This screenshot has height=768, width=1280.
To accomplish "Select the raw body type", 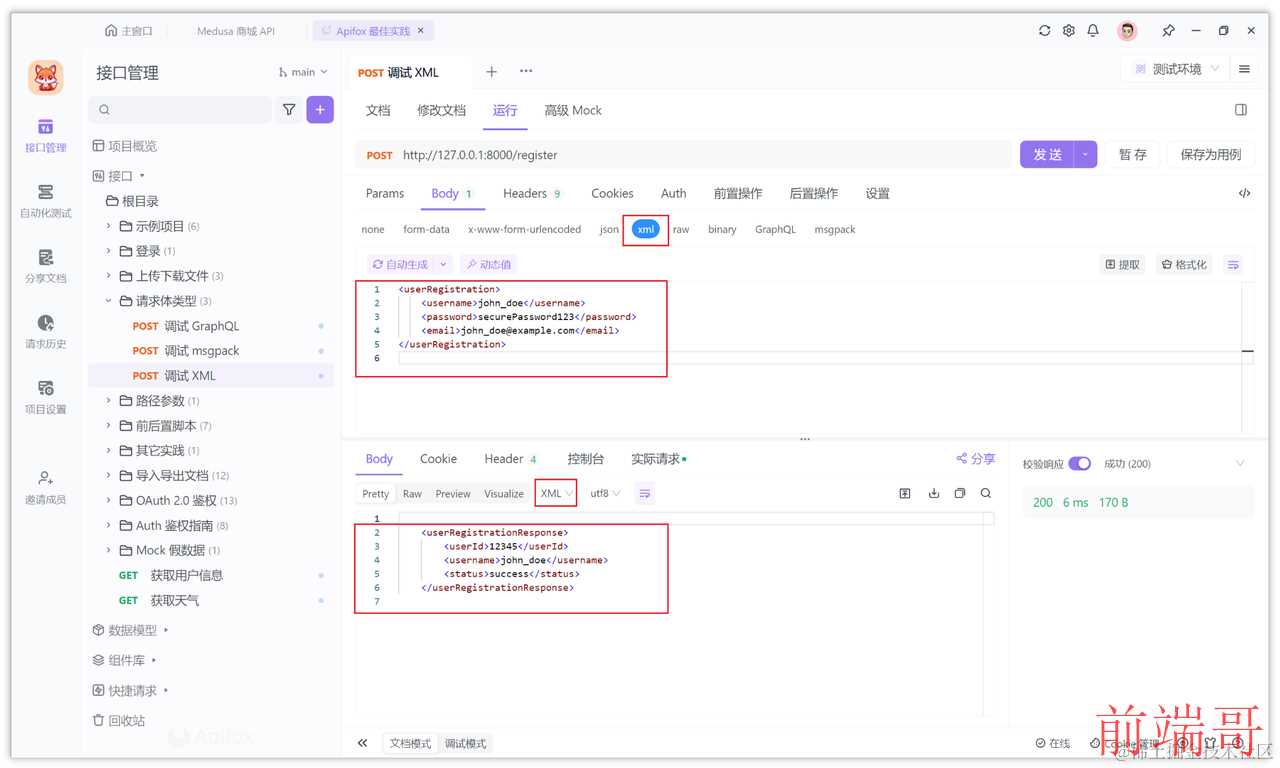I will 681,229.
